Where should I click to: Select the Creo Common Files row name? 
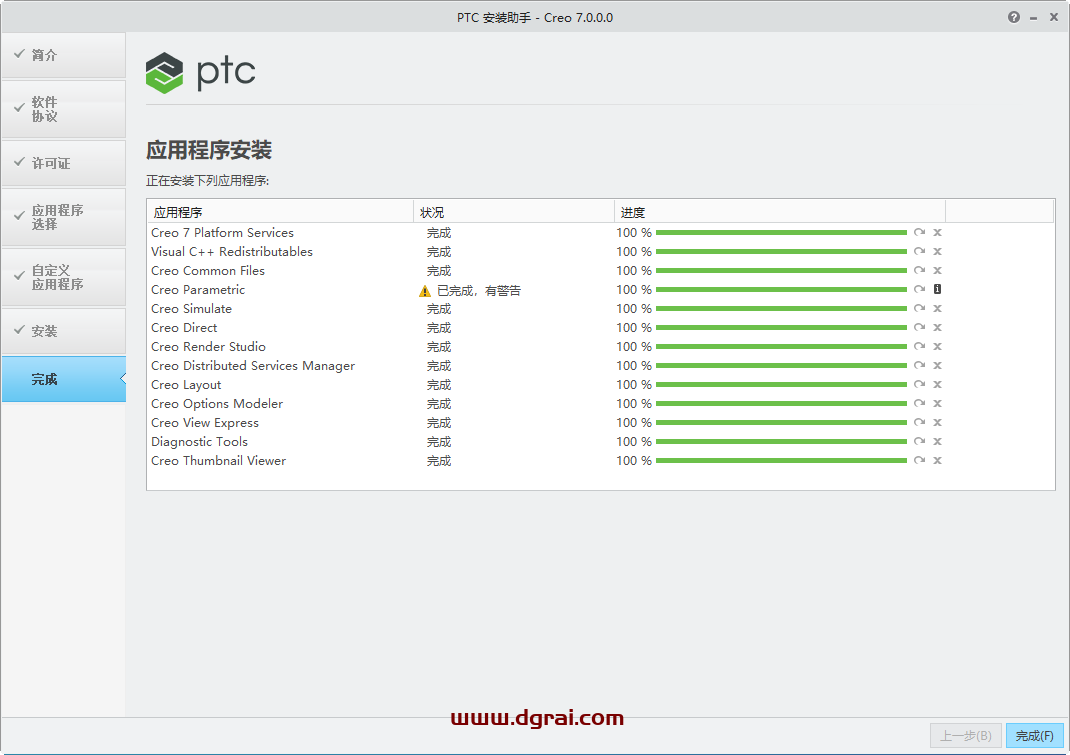tap(208, 271)
